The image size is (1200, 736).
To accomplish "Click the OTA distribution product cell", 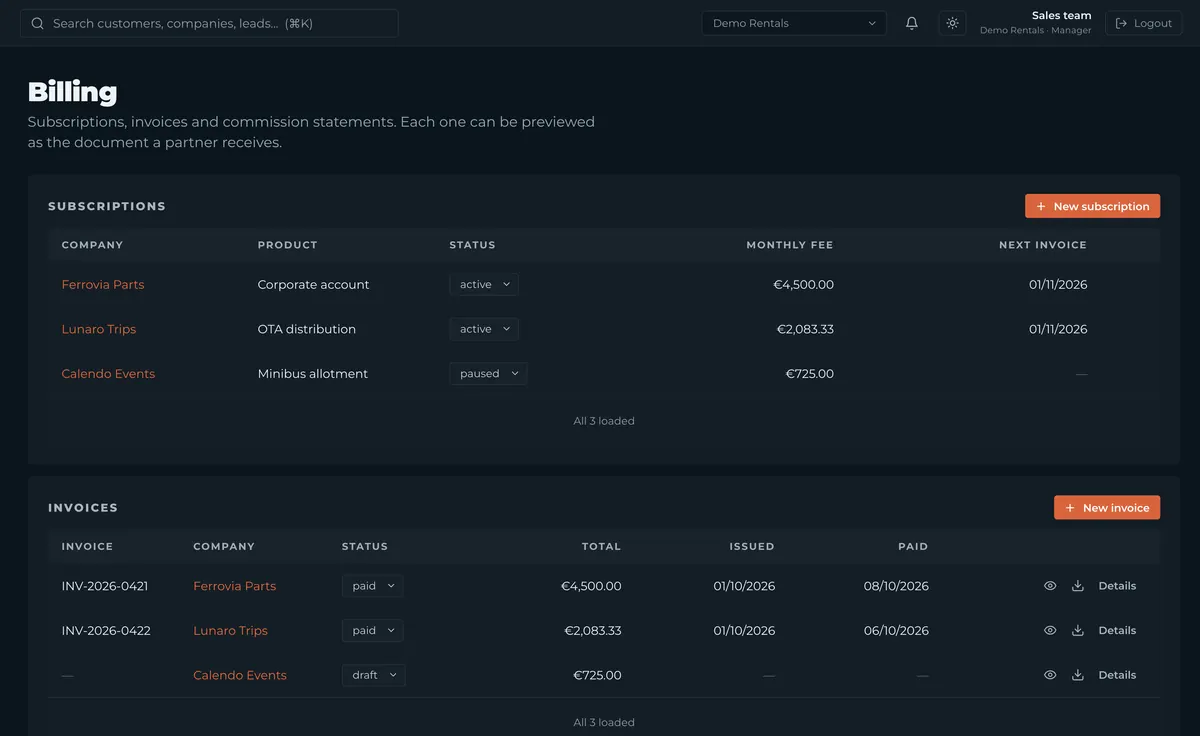I will [x=306, y=329].
